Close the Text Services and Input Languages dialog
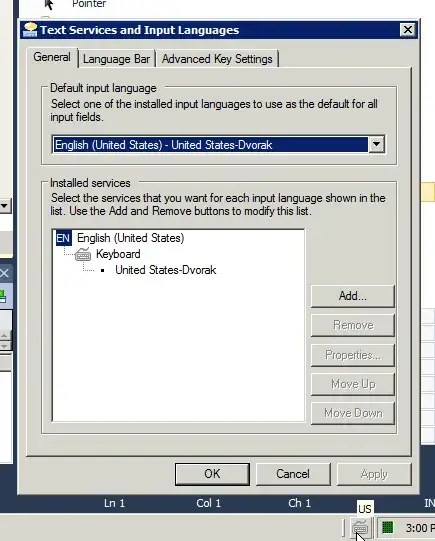Viewport: 435px width, 541px height. click(408, 30)
